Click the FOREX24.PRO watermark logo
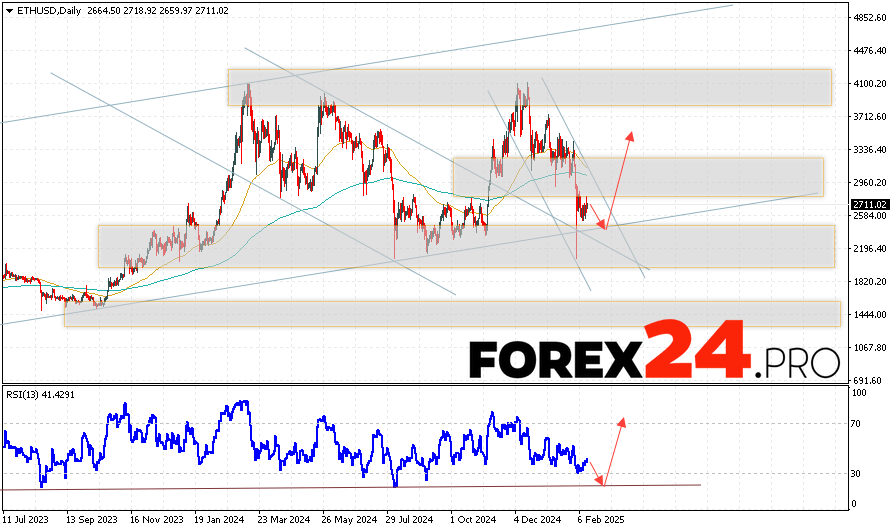 point(653,353)
